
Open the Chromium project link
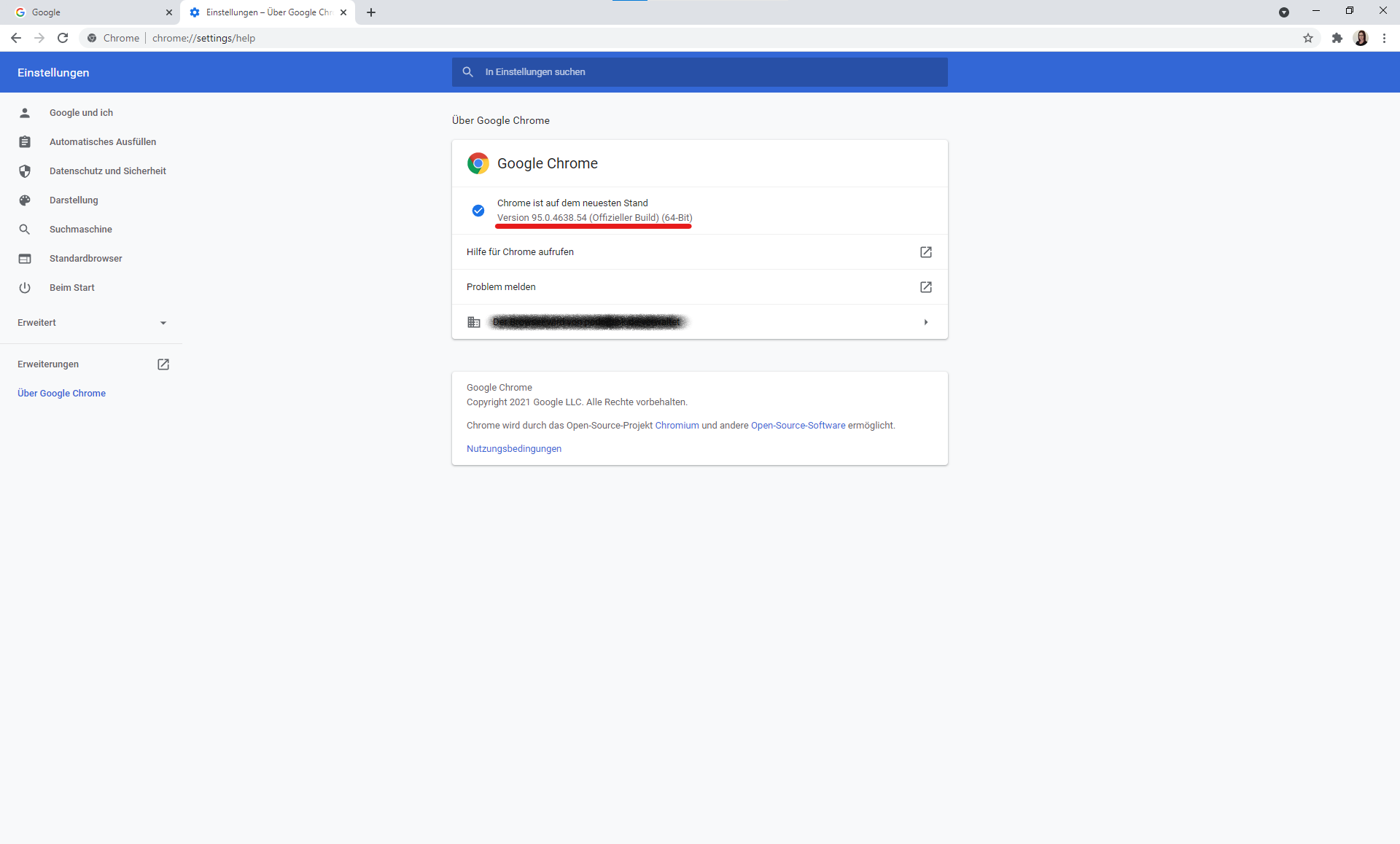click(x=676, y=426)
